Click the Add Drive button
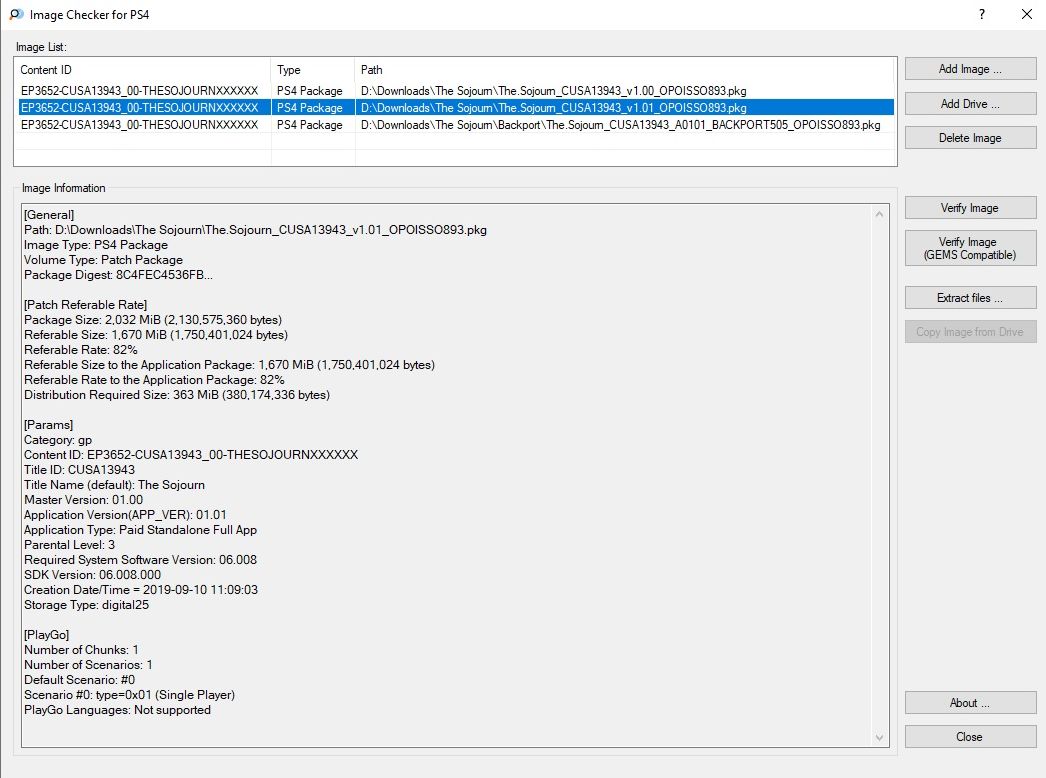This screenshot has height=778, width=1046. pyautogui.click(x=970, y=104)
